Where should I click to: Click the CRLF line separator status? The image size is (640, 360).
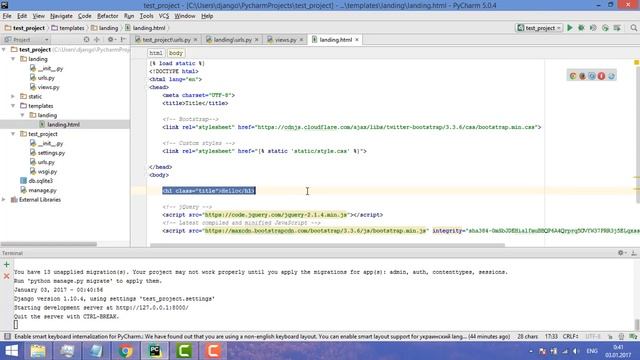(570, 336)
